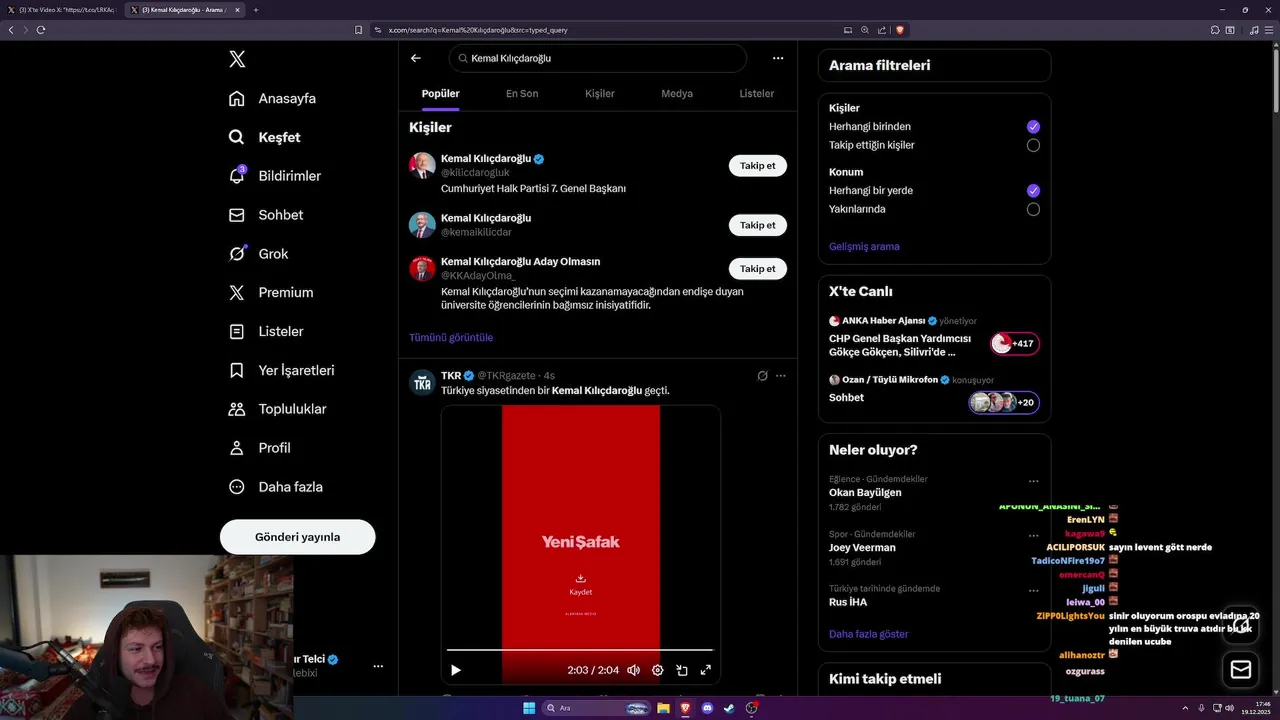Viewport: 1280px width, 720px height.
Task: Click the Brave Shields lion icon
Action: 900,30
